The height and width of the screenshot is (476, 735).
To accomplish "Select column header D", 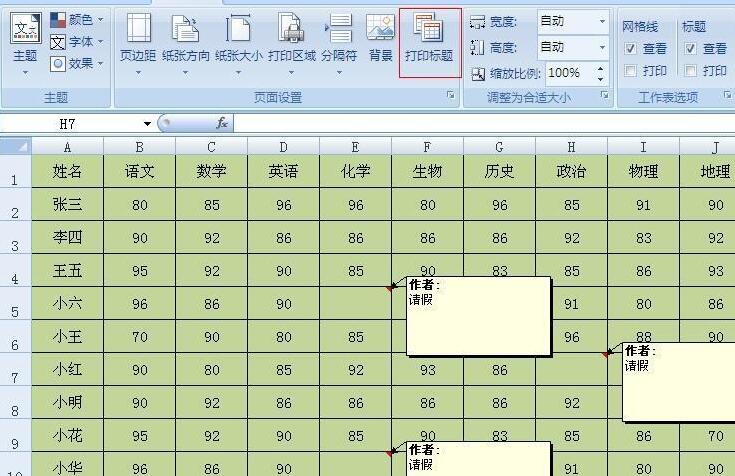I will [284, 147].
